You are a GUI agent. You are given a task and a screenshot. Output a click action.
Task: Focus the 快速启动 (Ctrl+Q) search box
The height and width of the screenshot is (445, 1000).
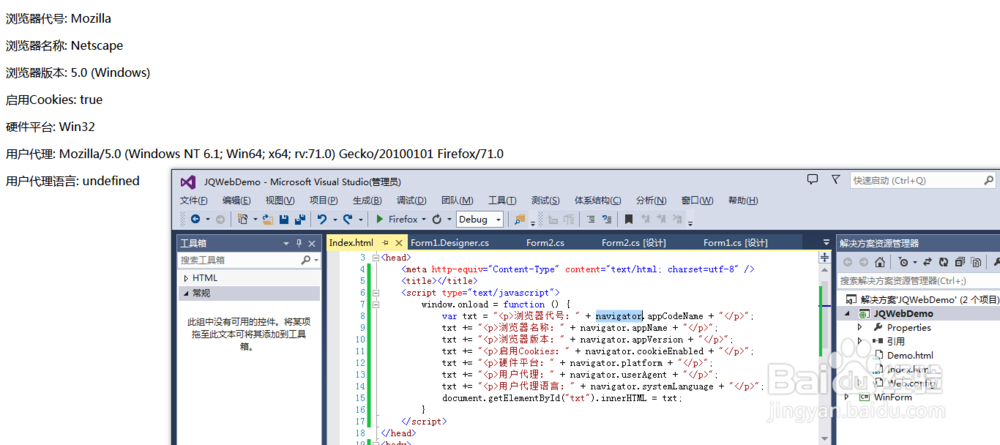point(923,180)
